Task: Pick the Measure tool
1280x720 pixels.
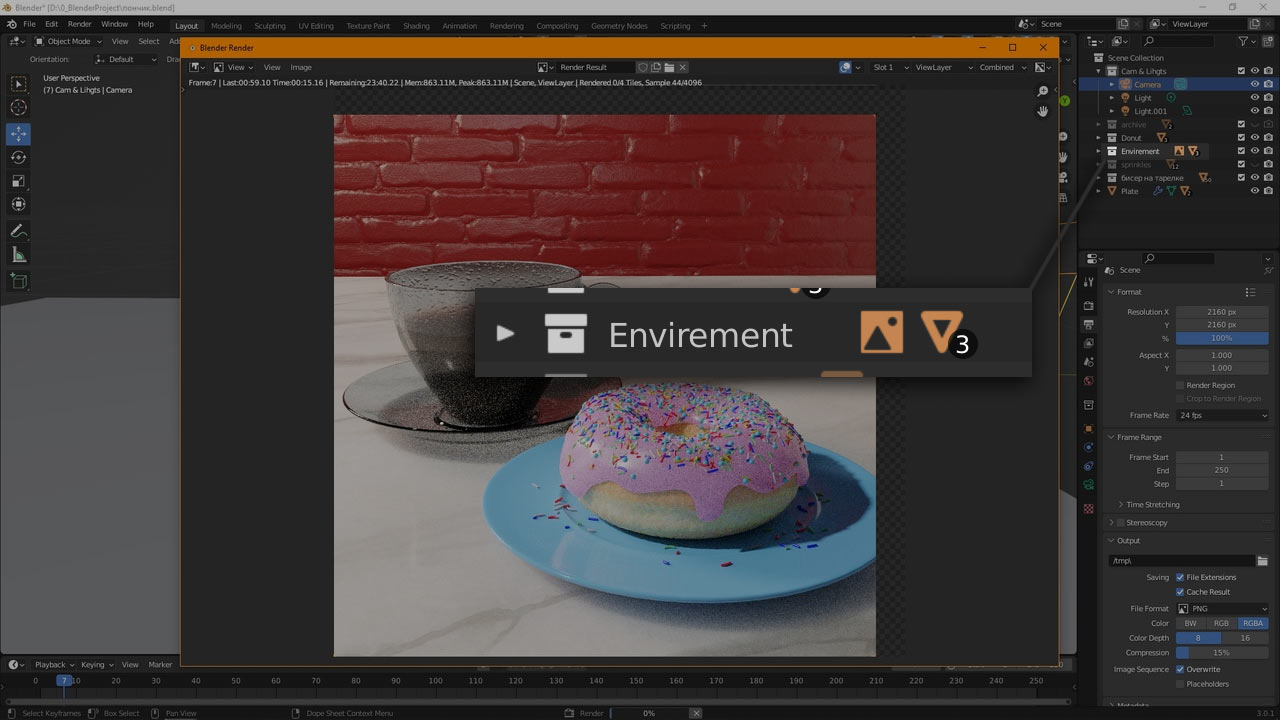Action: click(18, 255)
